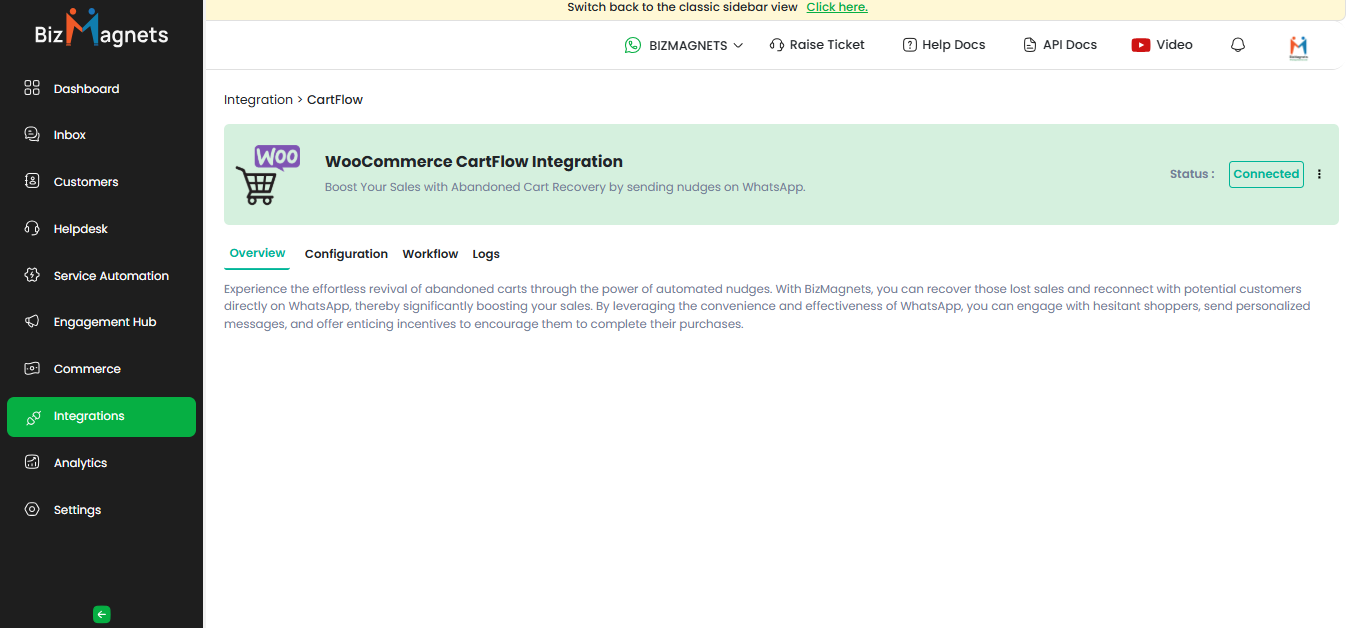Open API Docs link
The height and width of the screenshot is (628, 1350).
(x=1059, y=45)
